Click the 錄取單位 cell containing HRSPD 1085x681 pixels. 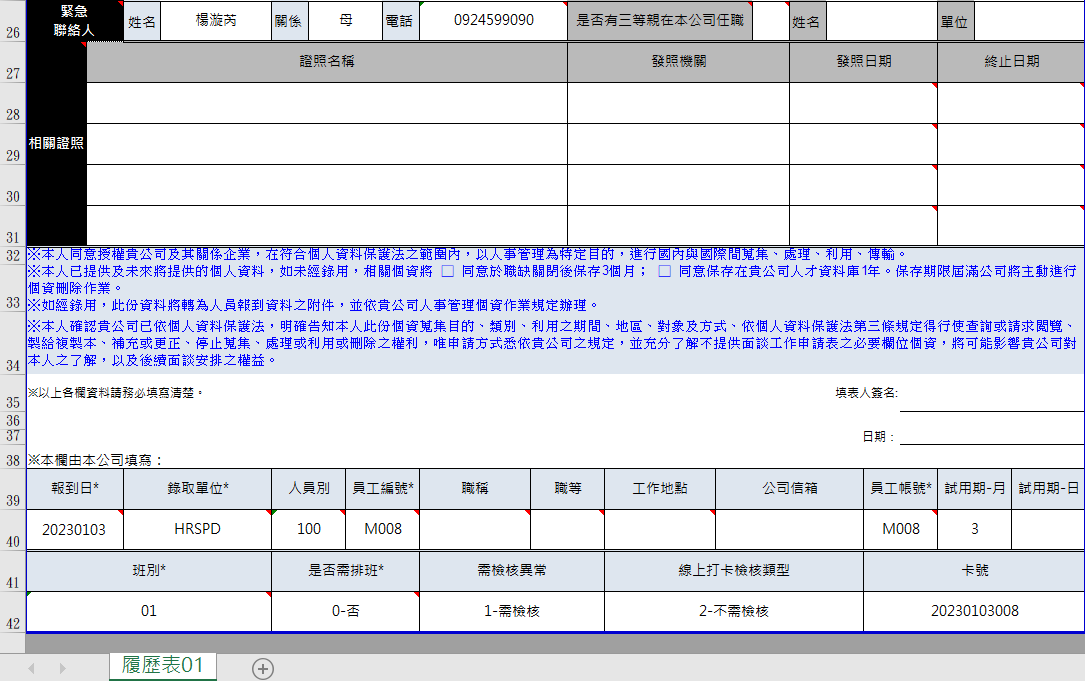(196, 529)
